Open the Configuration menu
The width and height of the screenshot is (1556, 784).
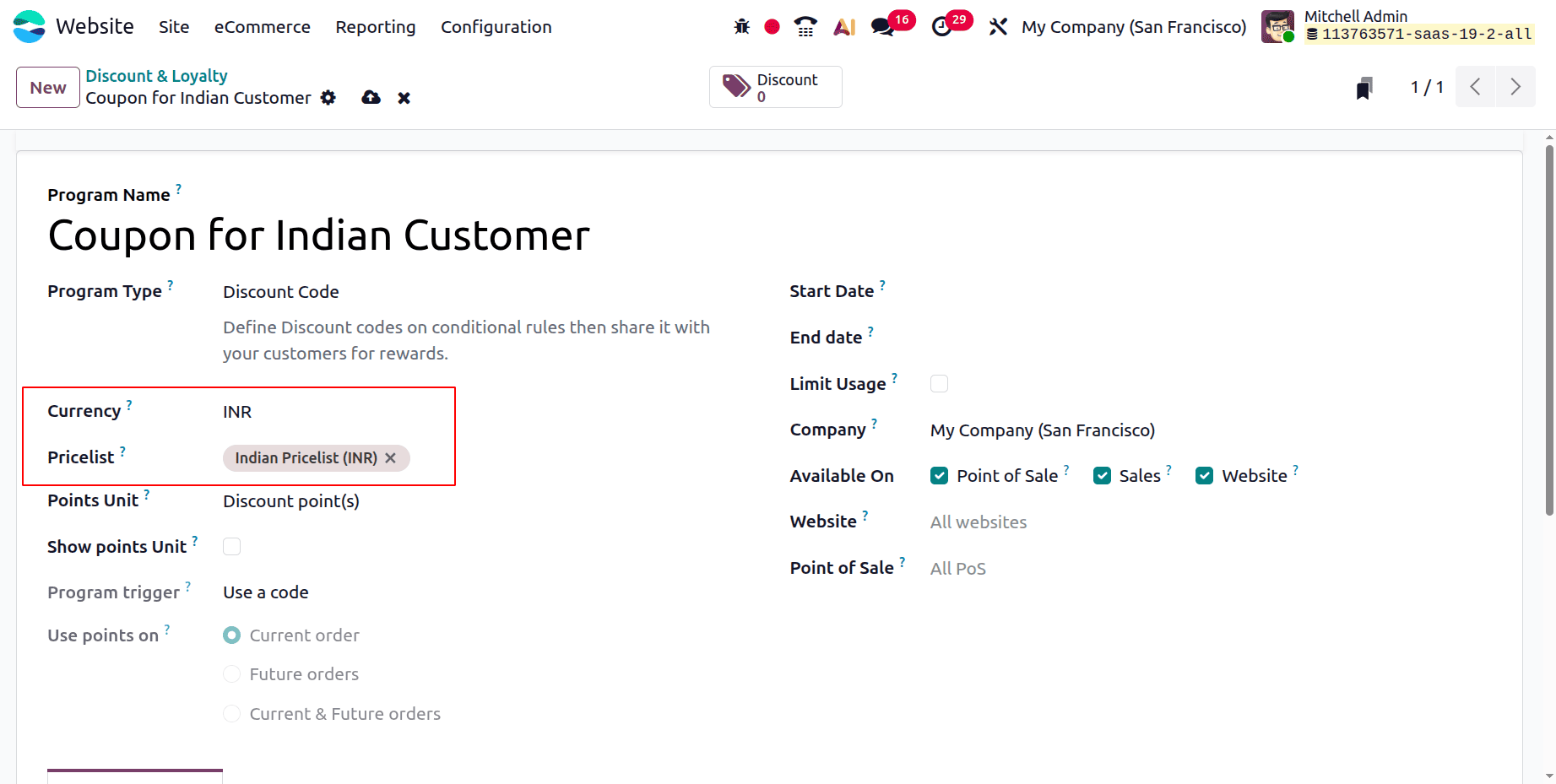pos(496,27)
